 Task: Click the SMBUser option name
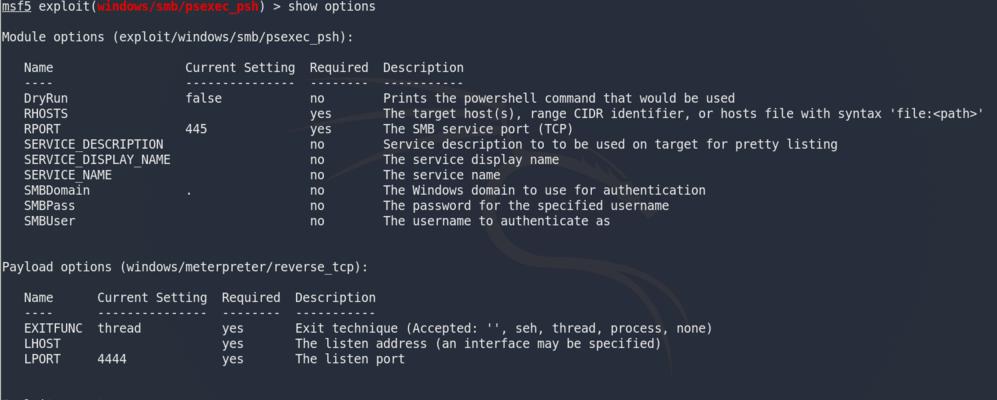pos(50,221)
